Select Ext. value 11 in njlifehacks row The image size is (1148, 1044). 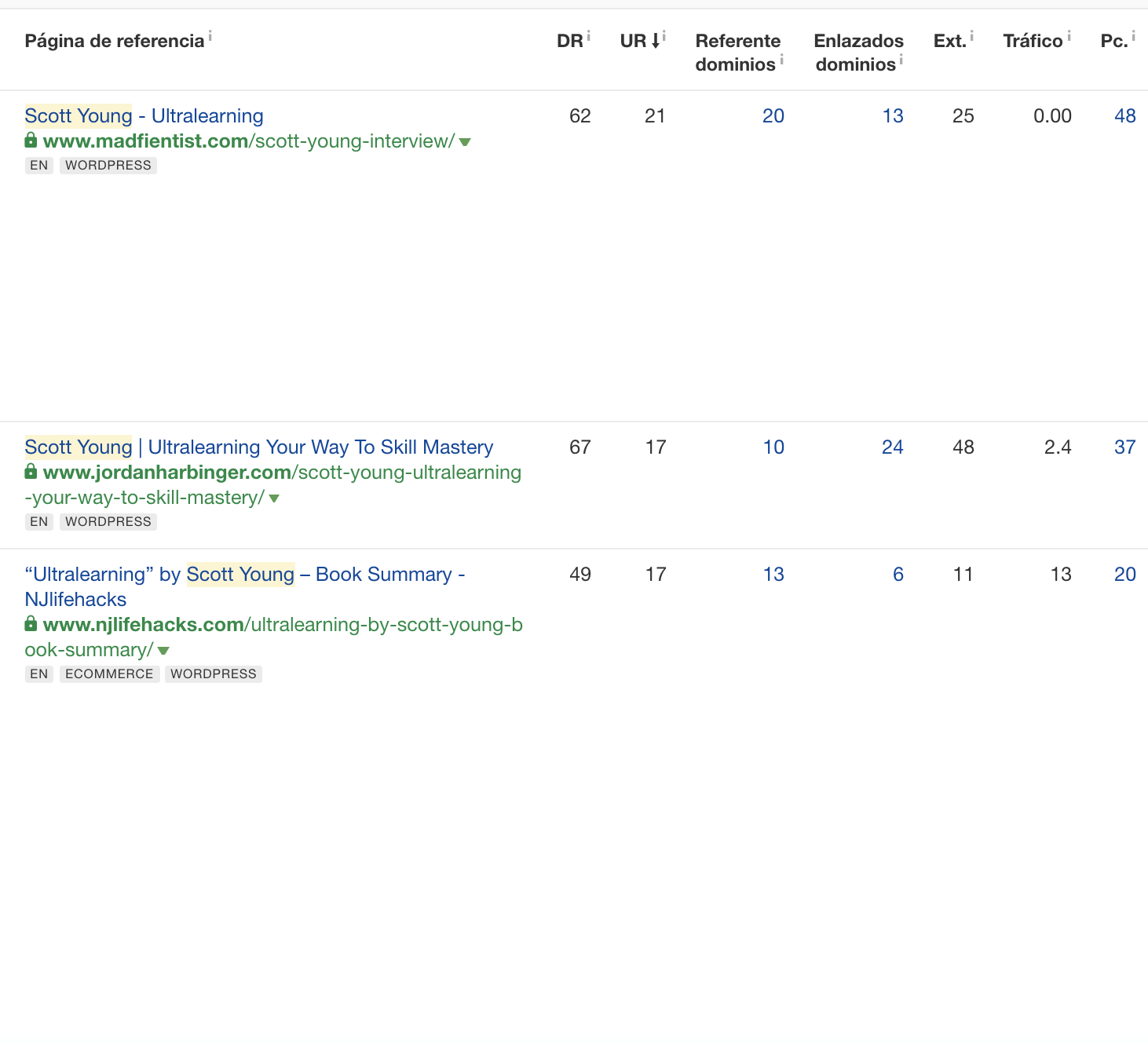pos(963,575)
